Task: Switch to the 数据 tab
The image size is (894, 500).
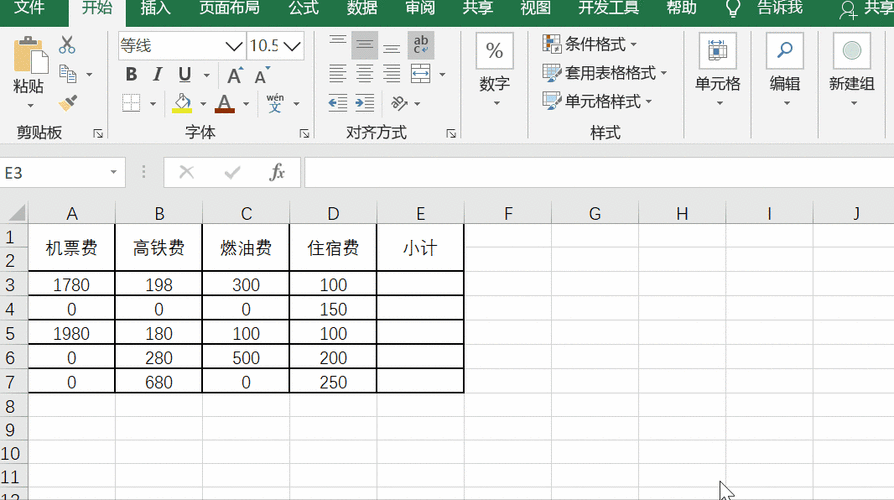Action: 362,8
